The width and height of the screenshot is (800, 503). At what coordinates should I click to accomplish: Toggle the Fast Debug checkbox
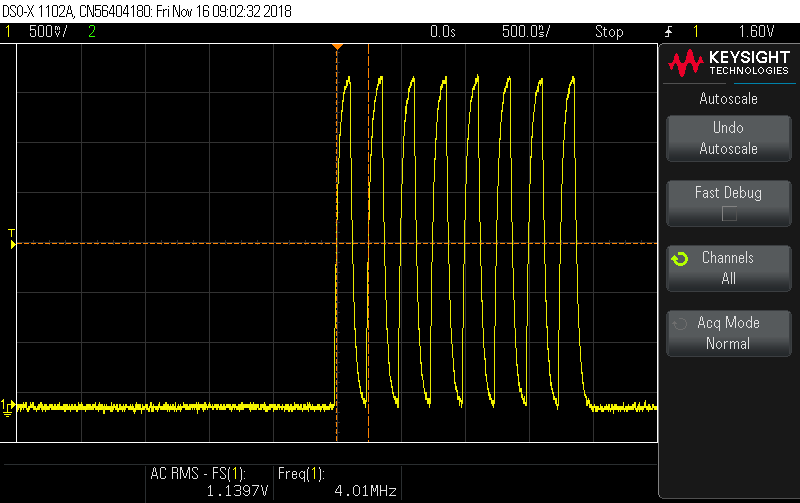coord(729,214)
